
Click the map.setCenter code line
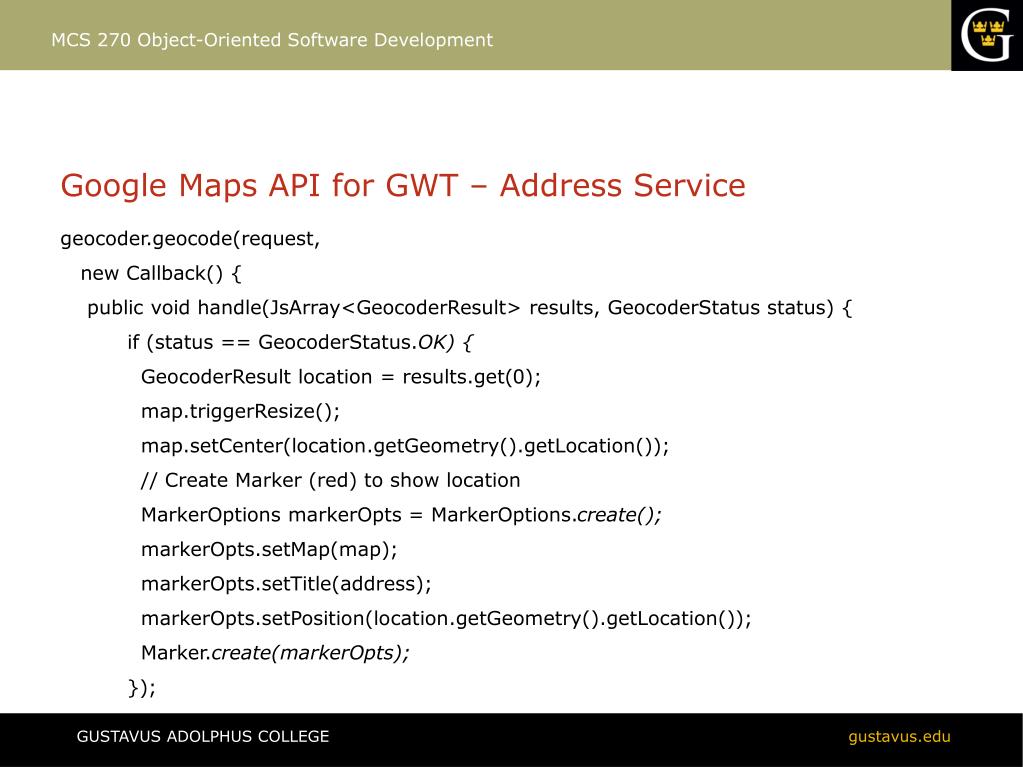point(405,446)
